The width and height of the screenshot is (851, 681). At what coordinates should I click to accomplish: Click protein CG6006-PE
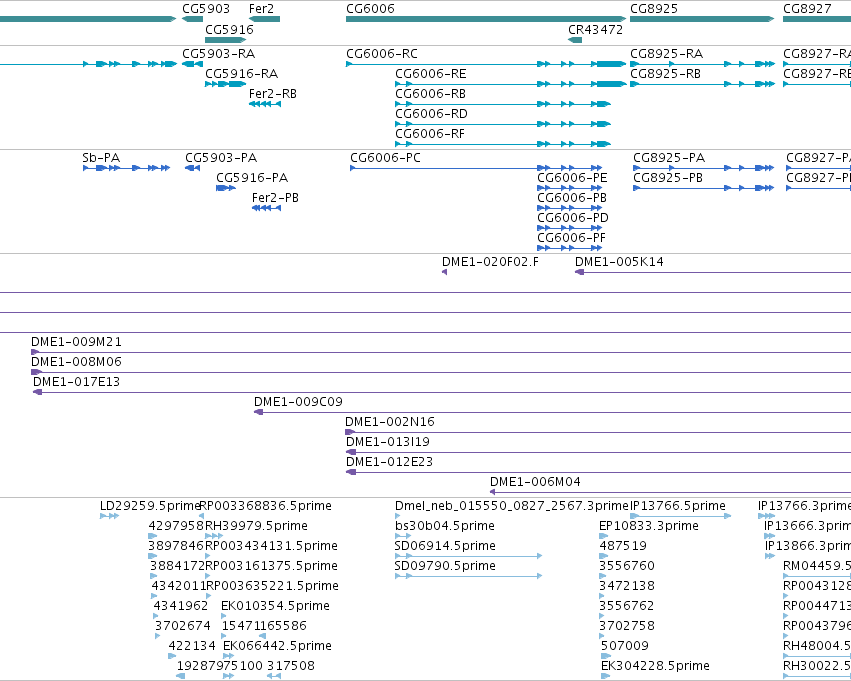tap(569, 188)
